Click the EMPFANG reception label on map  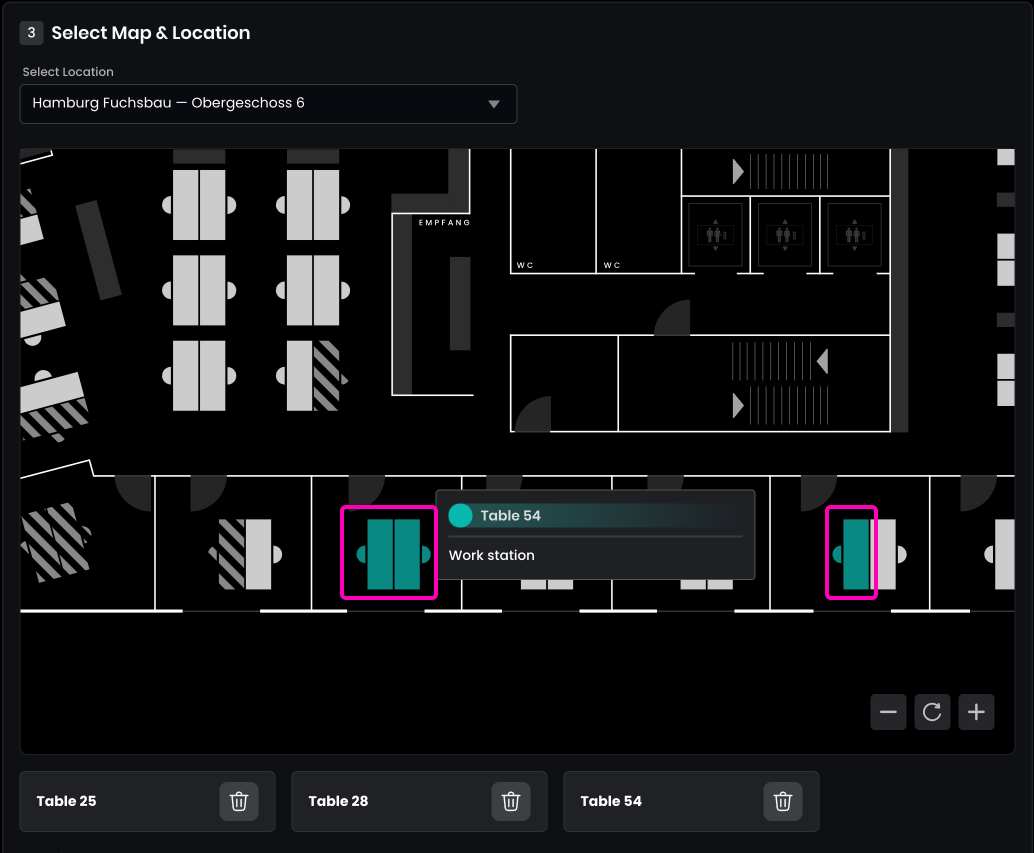pos(444,223)
